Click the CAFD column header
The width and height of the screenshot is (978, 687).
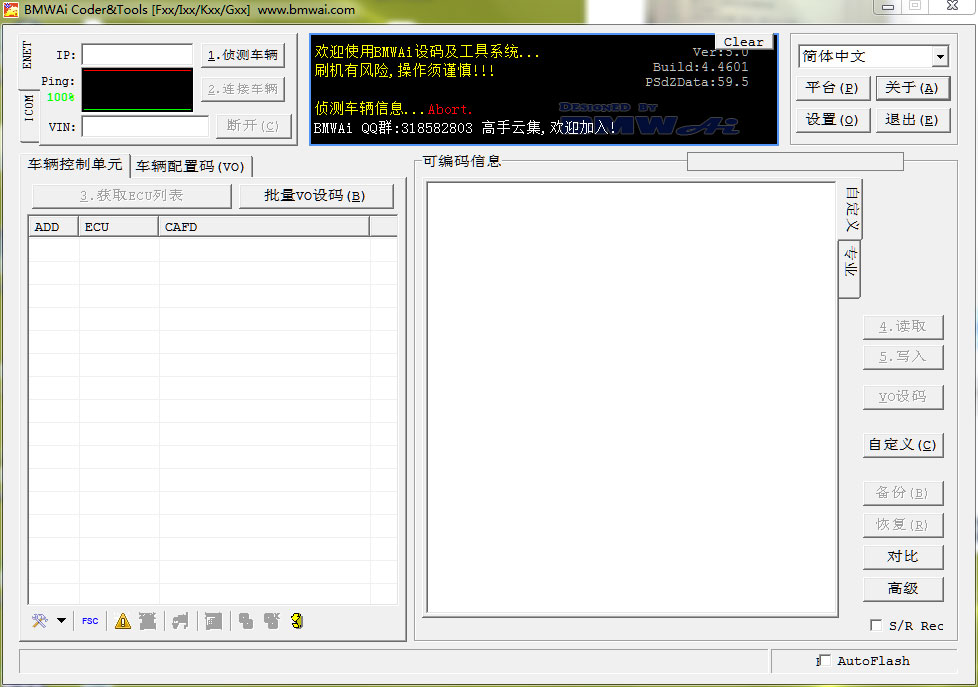(264, 227)
